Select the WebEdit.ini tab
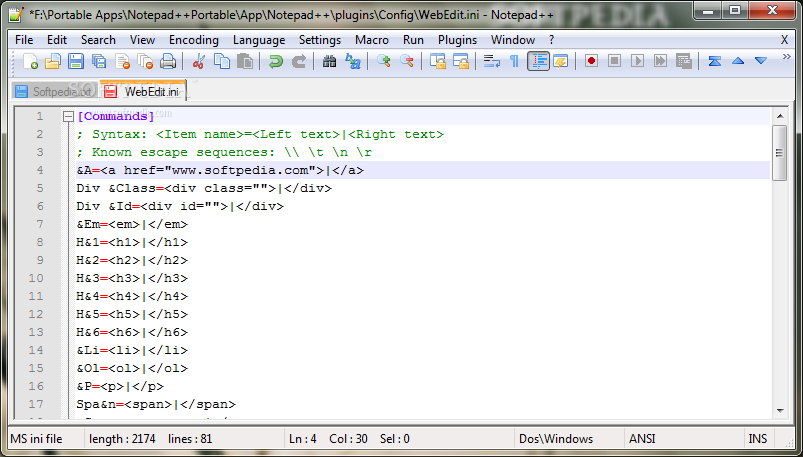This screenshot has height=457, width=803. coord(143,91)
